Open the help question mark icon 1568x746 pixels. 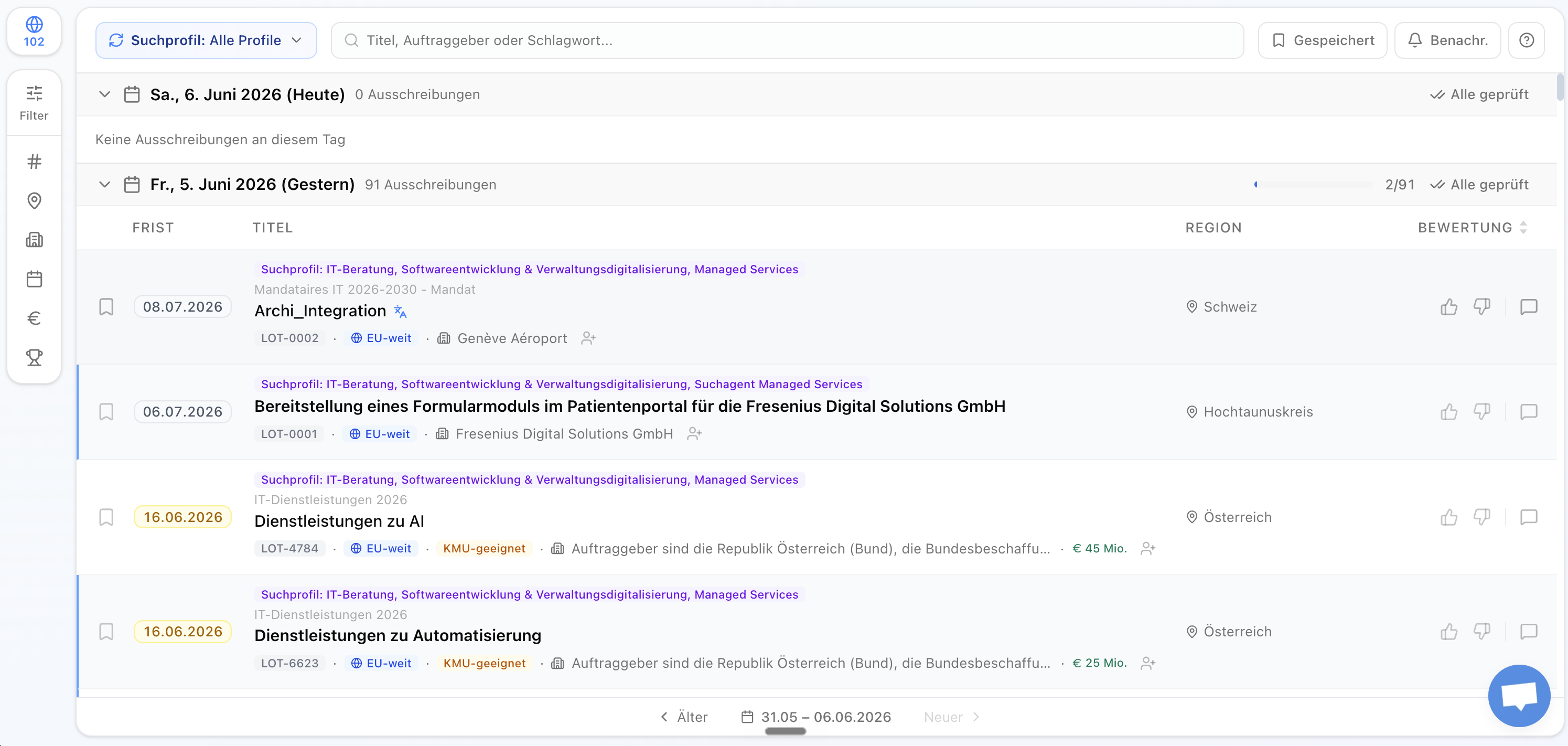click(x=1526, y=40)
